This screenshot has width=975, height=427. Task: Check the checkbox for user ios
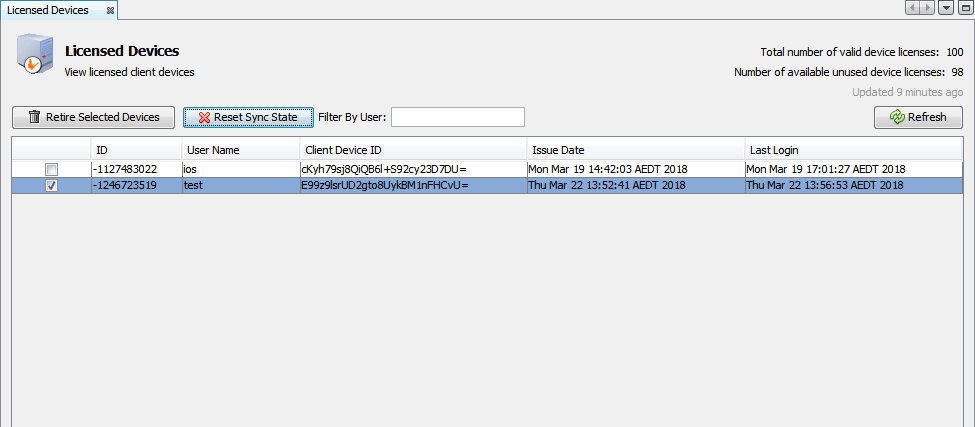pyautogui.click(x=51, y=169)
